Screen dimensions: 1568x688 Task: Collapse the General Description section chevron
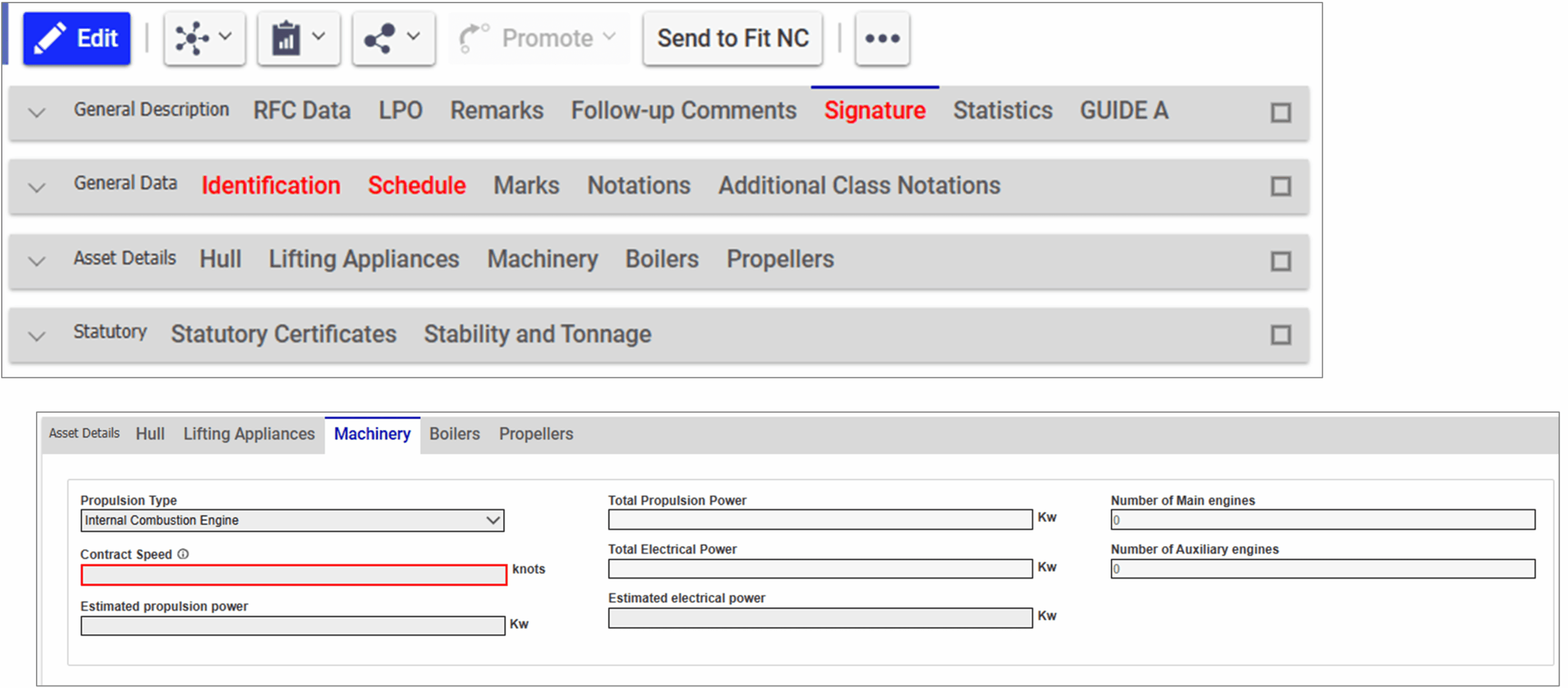click(x=37, y=113)
